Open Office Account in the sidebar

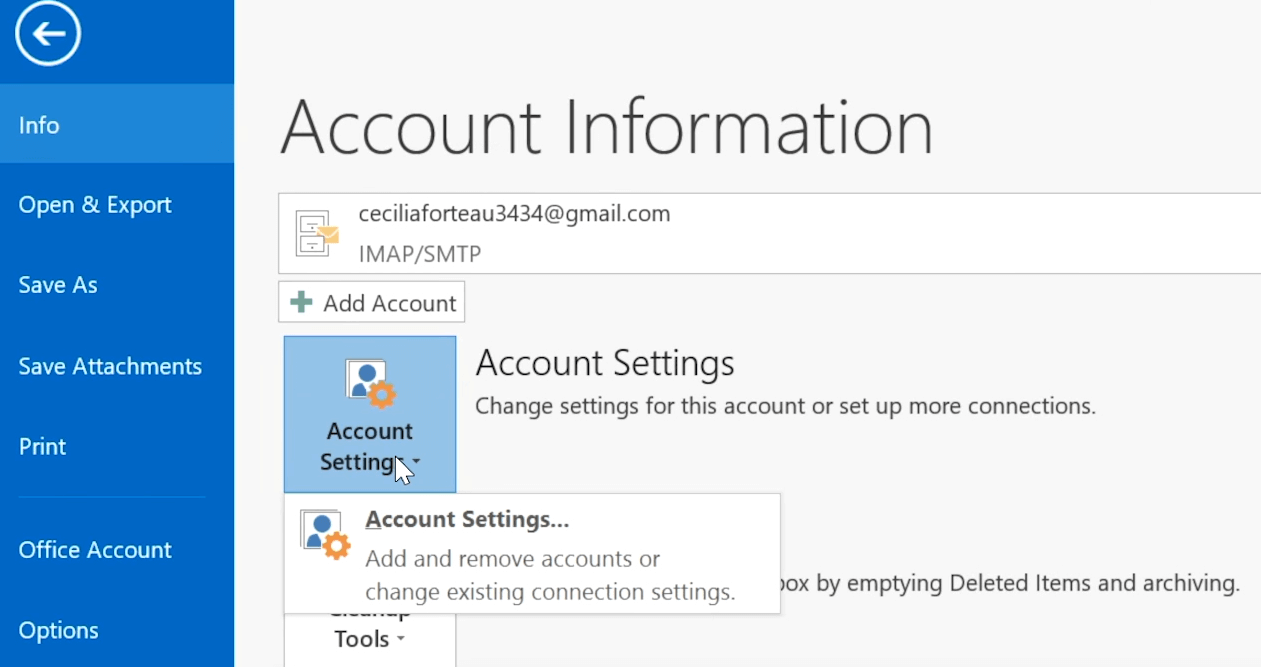pyautogui.click(x=117, y=550)
